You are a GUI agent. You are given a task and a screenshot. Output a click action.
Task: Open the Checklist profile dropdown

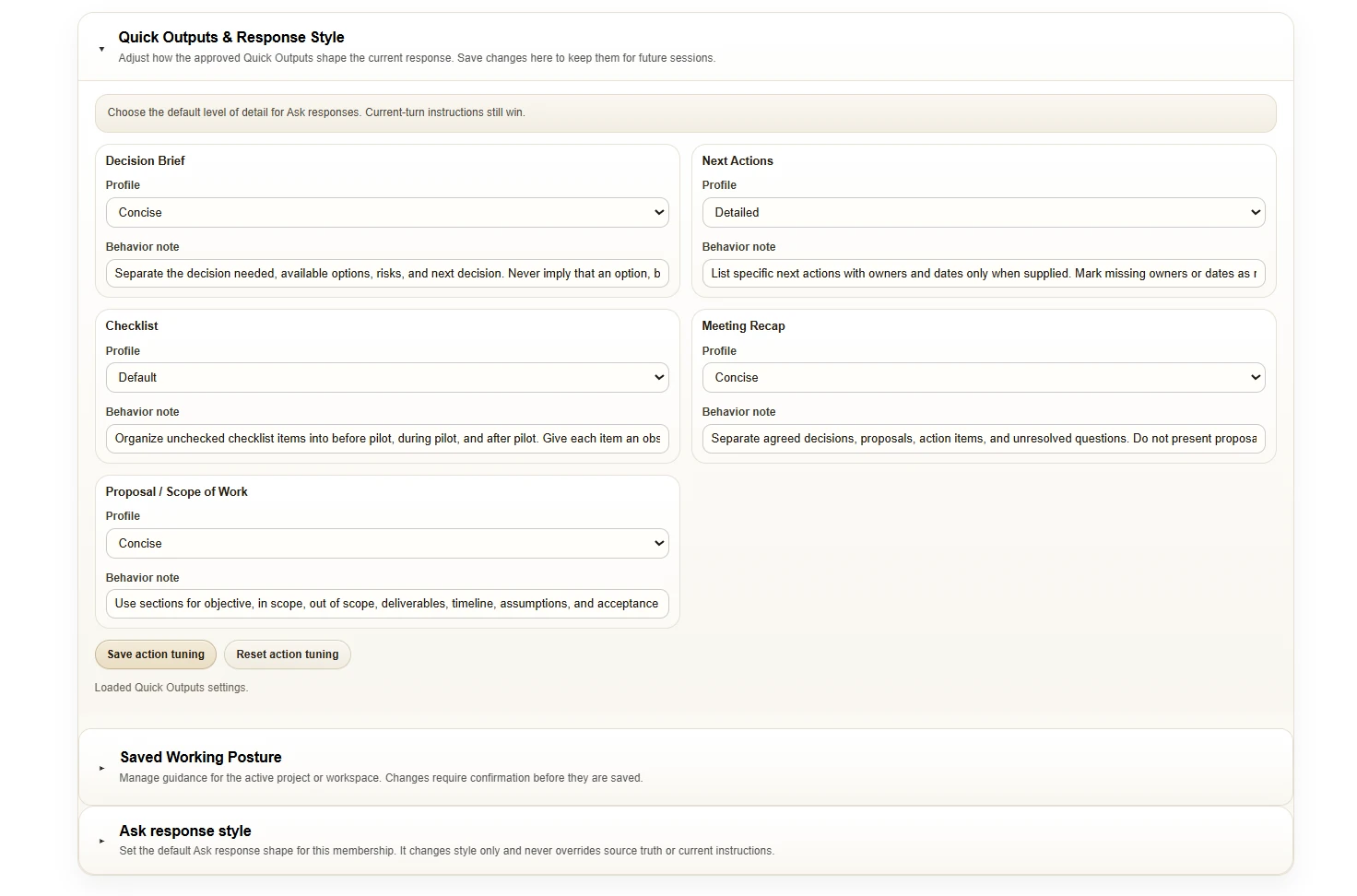(x=387, y=377)
